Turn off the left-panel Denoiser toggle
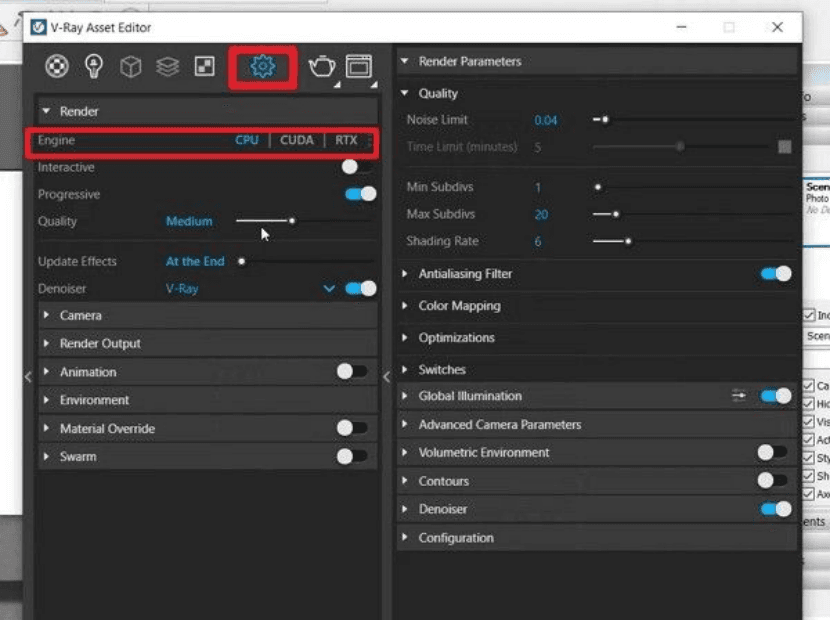The image size is (830, 620). [360, 289]
